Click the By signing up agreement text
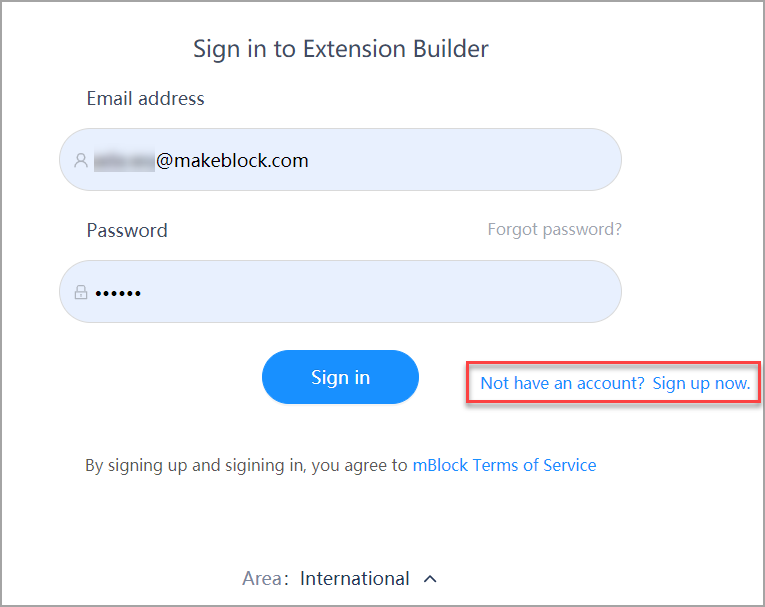This screenshot has height=607, width=765. (x=246, y=465)
